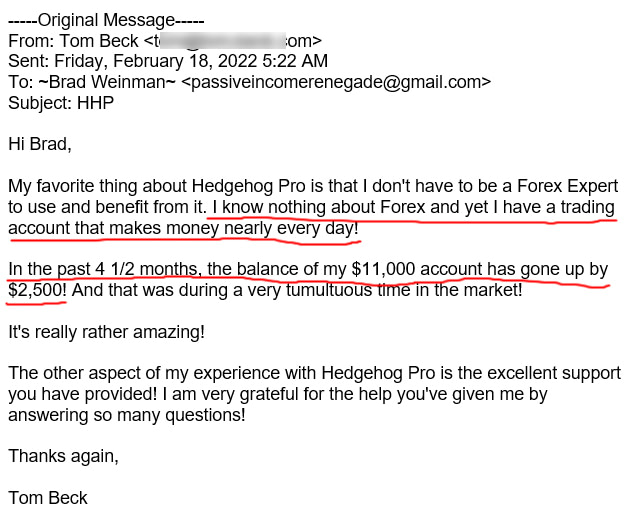The width and height of the screenshot is (641, 526).
Task: Click the words "Forex Expert"
Action: point(569,186)
